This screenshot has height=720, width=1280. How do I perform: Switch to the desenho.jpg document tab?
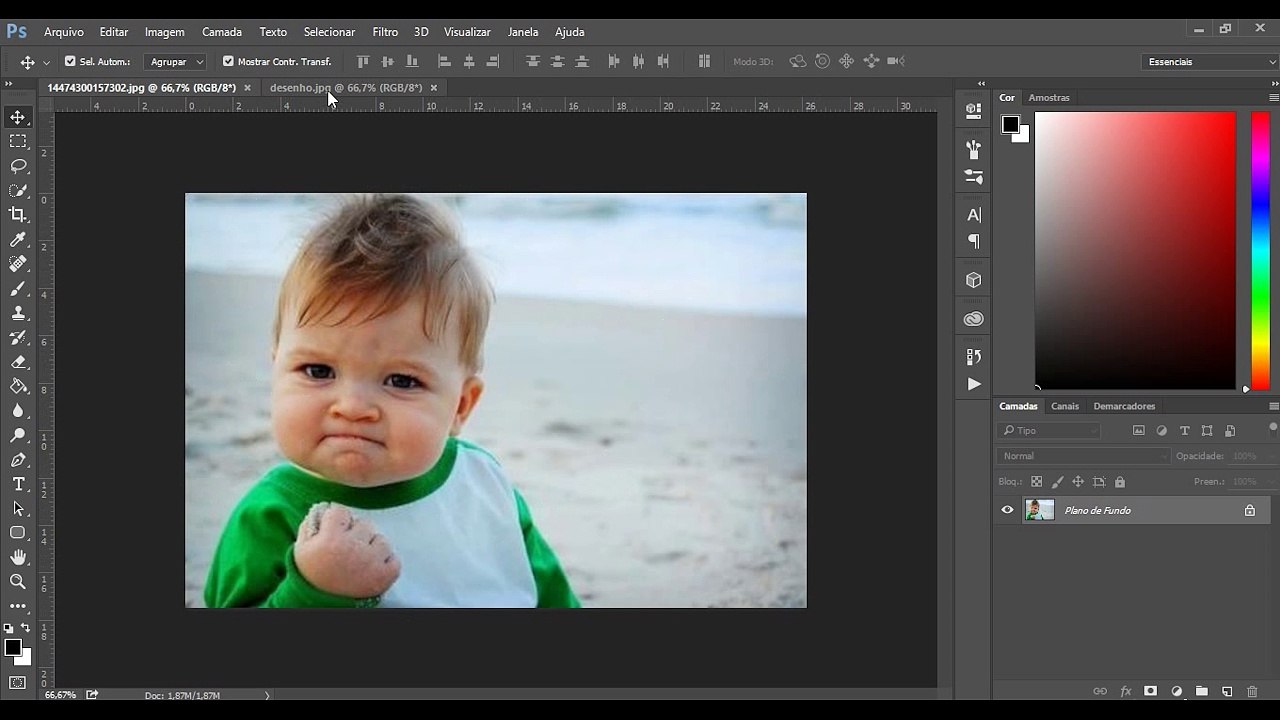(x=346, y=88)
